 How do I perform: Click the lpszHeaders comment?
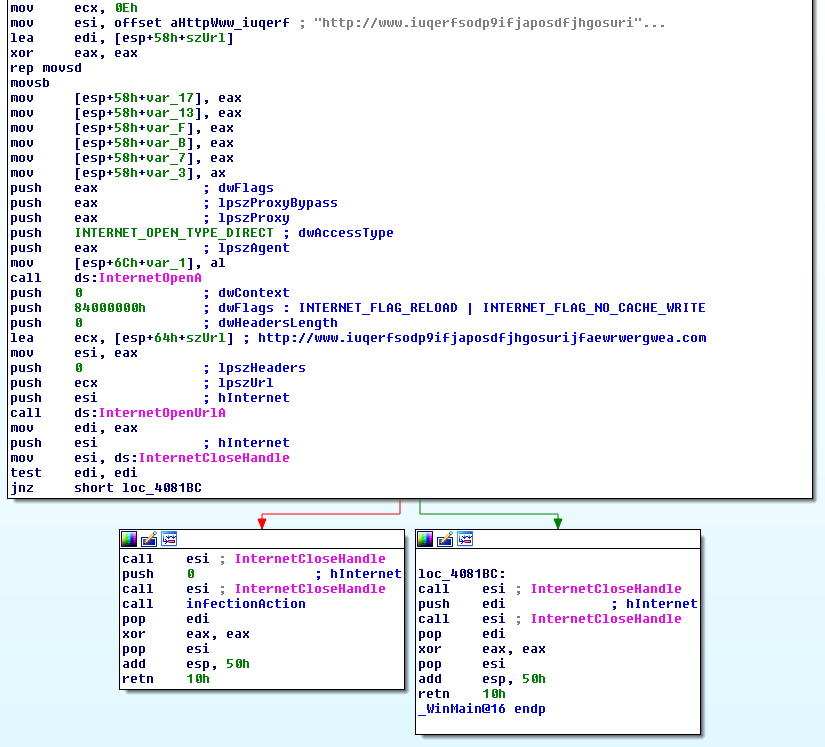(261, 368)
